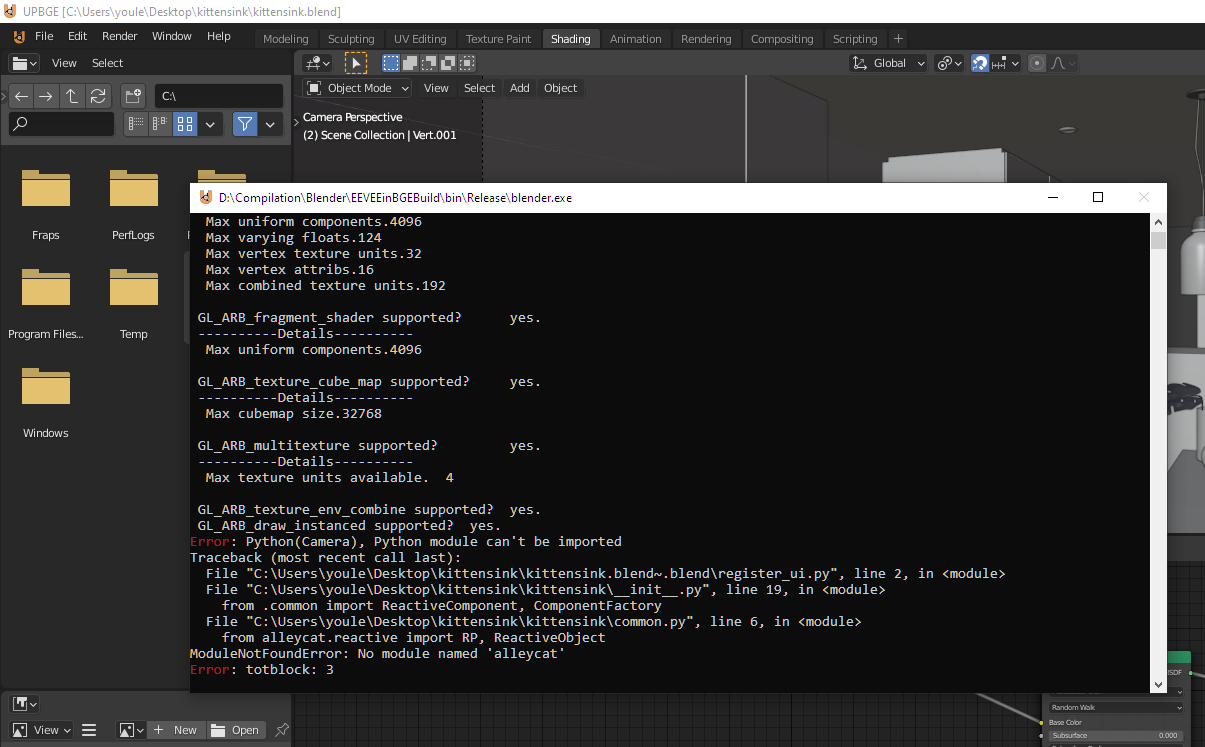Add a new workspace with plus button
The width and height of the screenshot is (1205, 747).
[x=898, y=39]
